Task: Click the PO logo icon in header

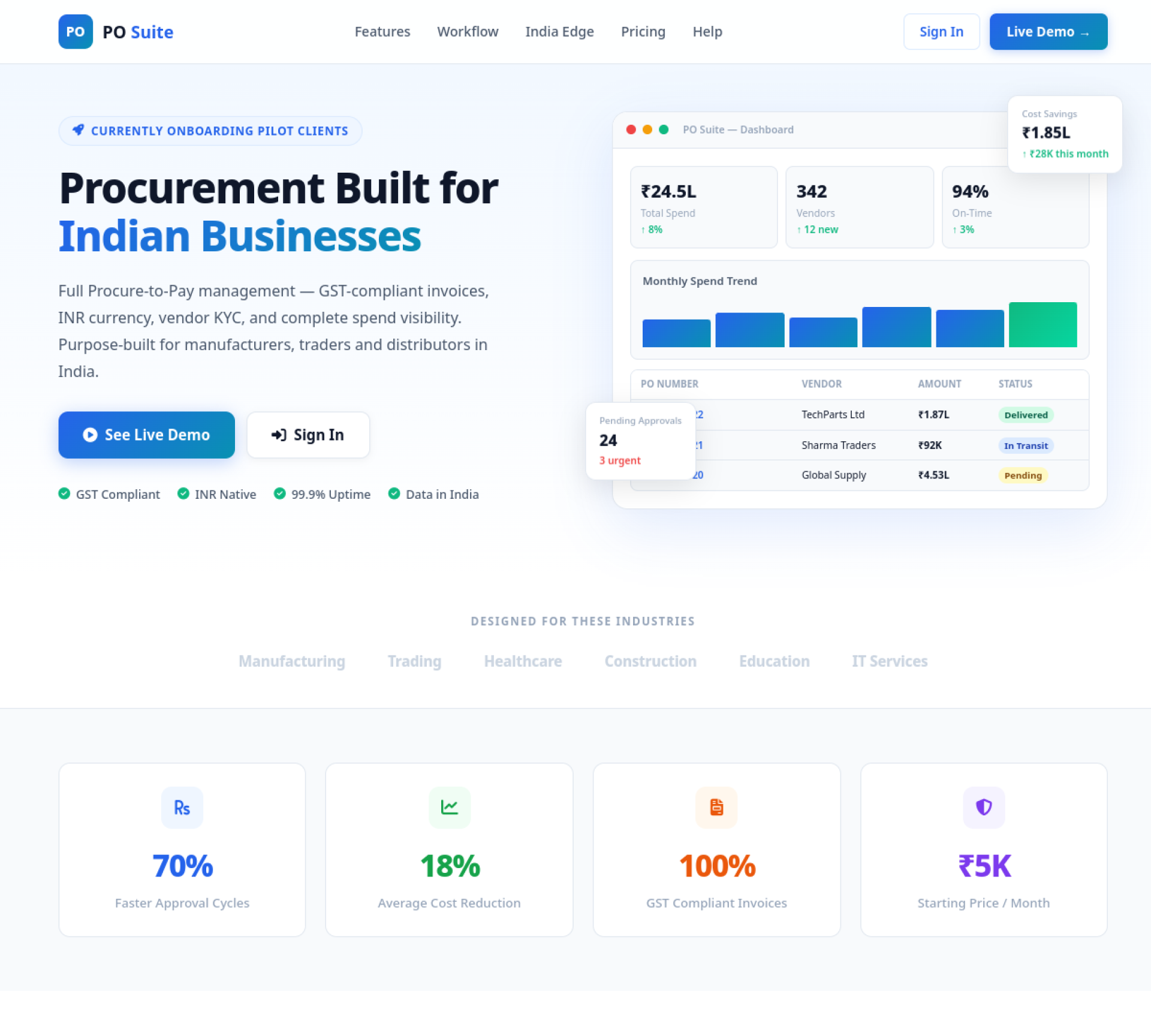Action: pos(76,32)
